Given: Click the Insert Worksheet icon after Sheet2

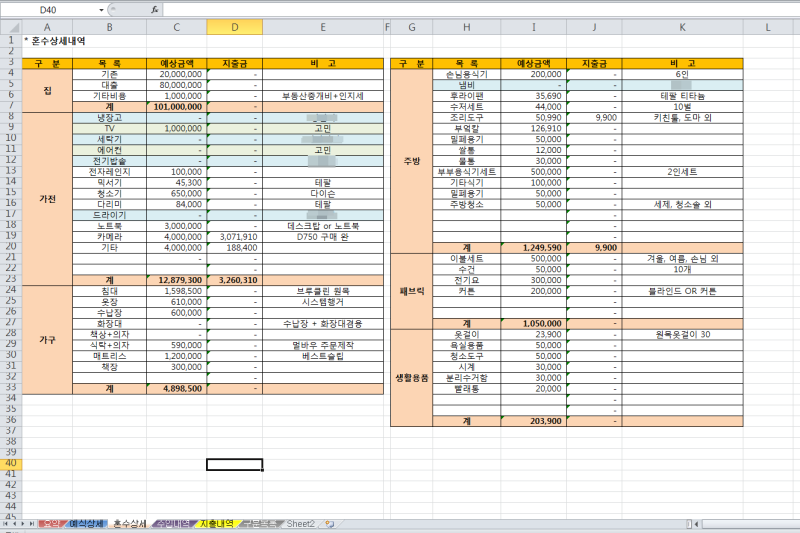Looking at the screenshot, I should [330, 524].
